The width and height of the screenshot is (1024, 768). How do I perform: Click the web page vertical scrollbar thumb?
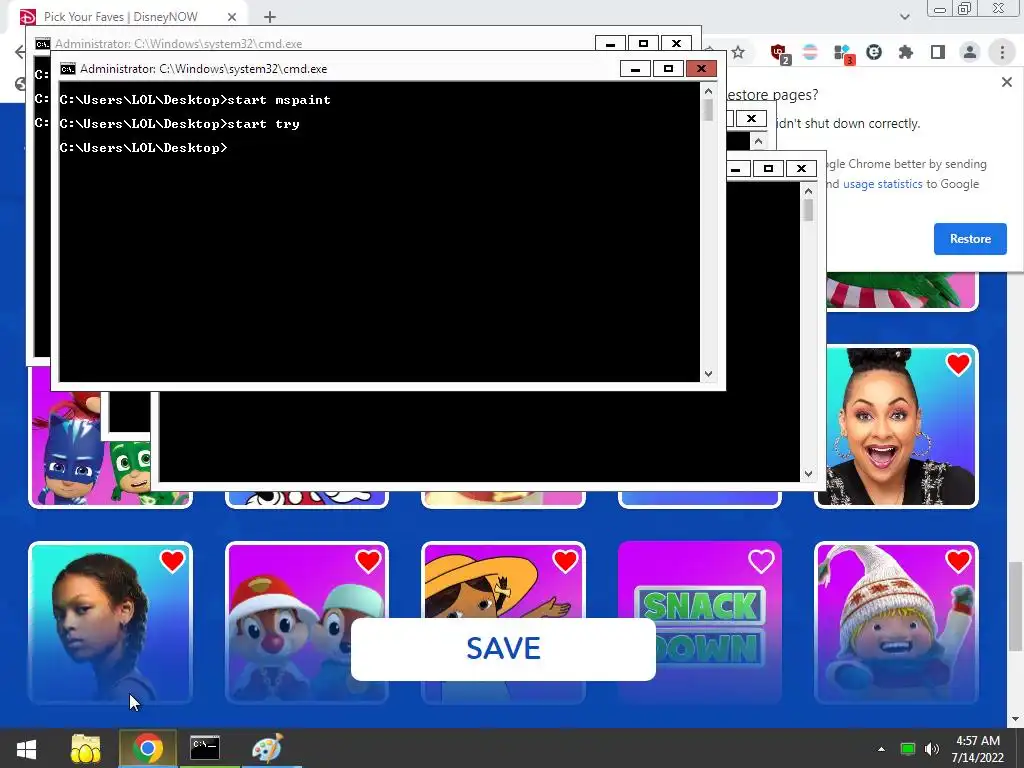click(1016, 607)
